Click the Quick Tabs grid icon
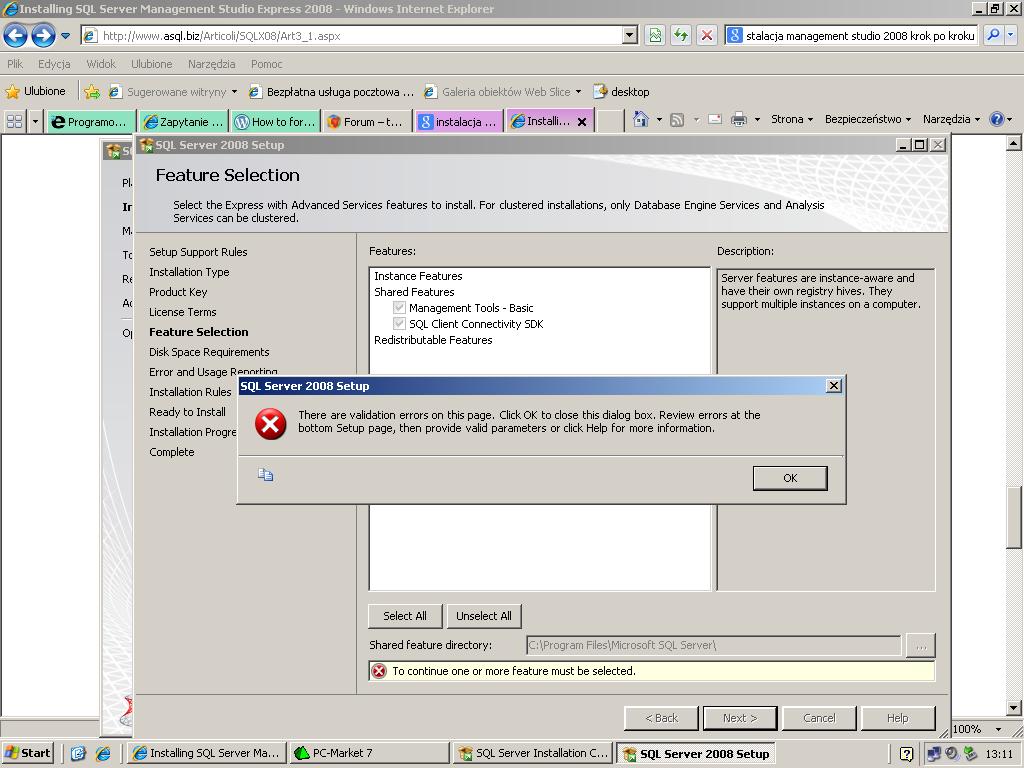 point(14,121)
